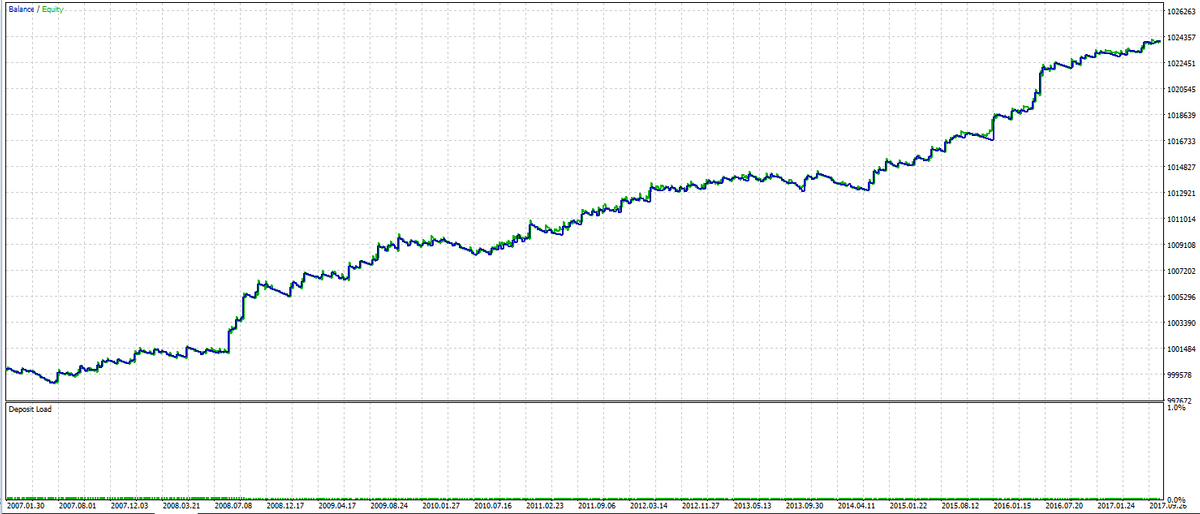Click the 1020545 axis value
Image resolution: width=1200 pixels, height=514 pixels.
pyautogui.click(x=1182, y=90)
